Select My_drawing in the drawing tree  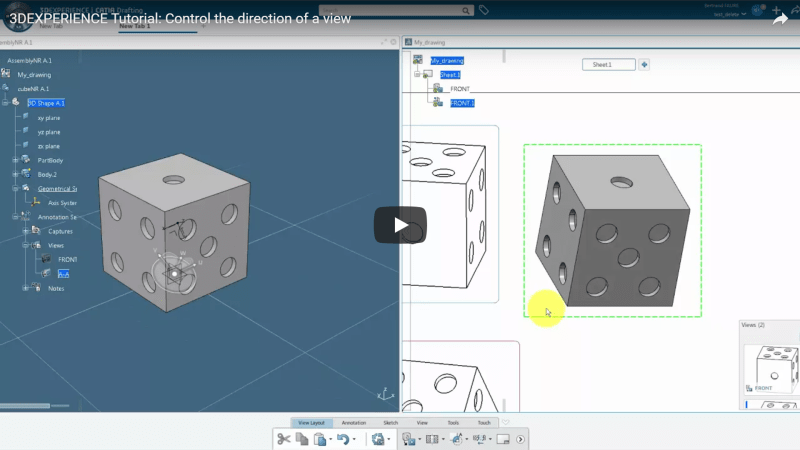pyautogui.click(x=447, y=61)
